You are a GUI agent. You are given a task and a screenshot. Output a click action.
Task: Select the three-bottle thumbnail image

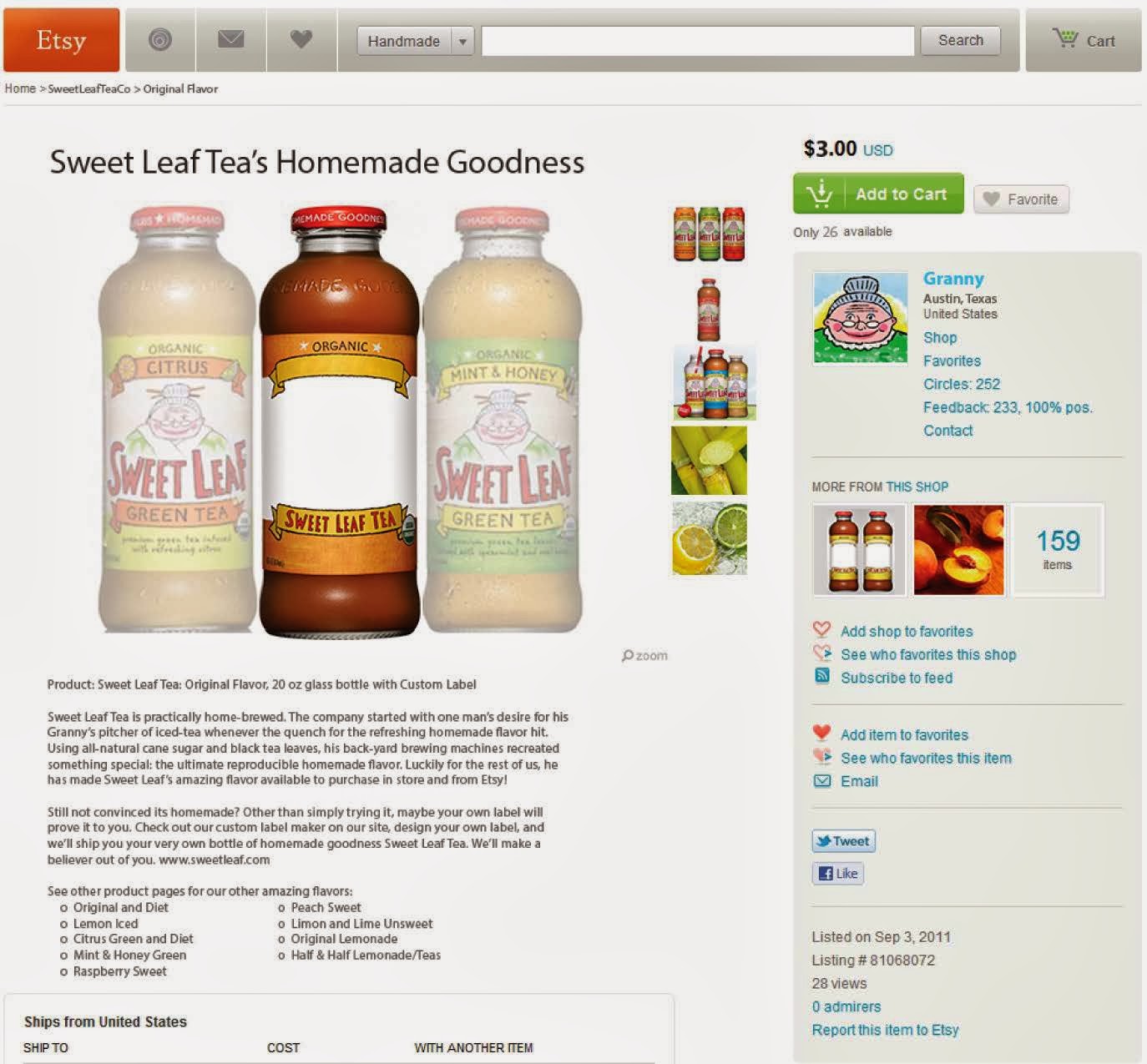click(709, 234)
